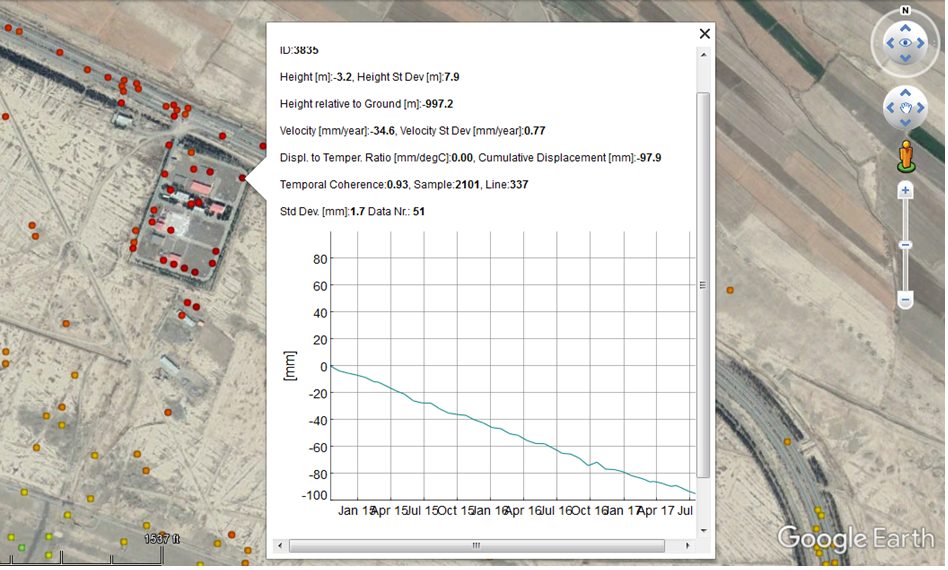Click the Google Earth logo watermark

tap(855, 539)
